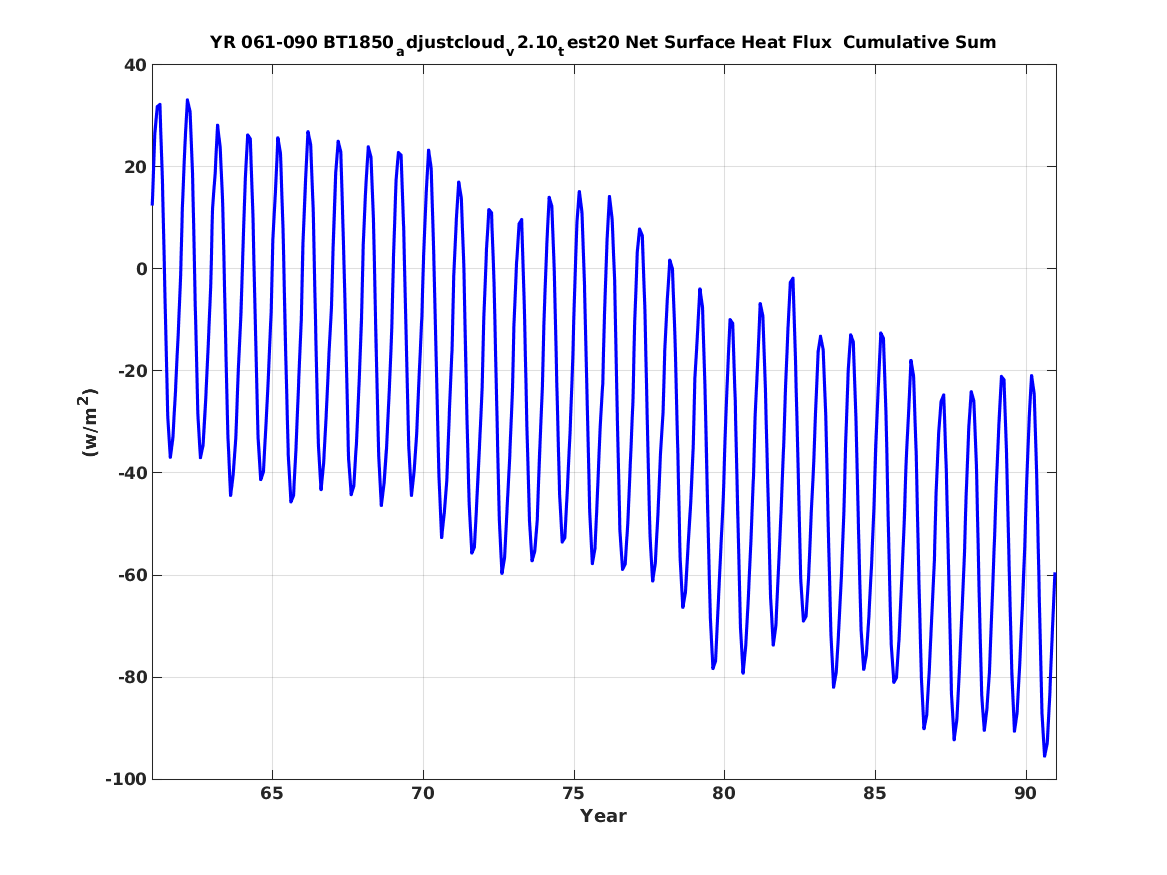
Task: Click y-axis tick label '-40'
Action: point(132,472)
